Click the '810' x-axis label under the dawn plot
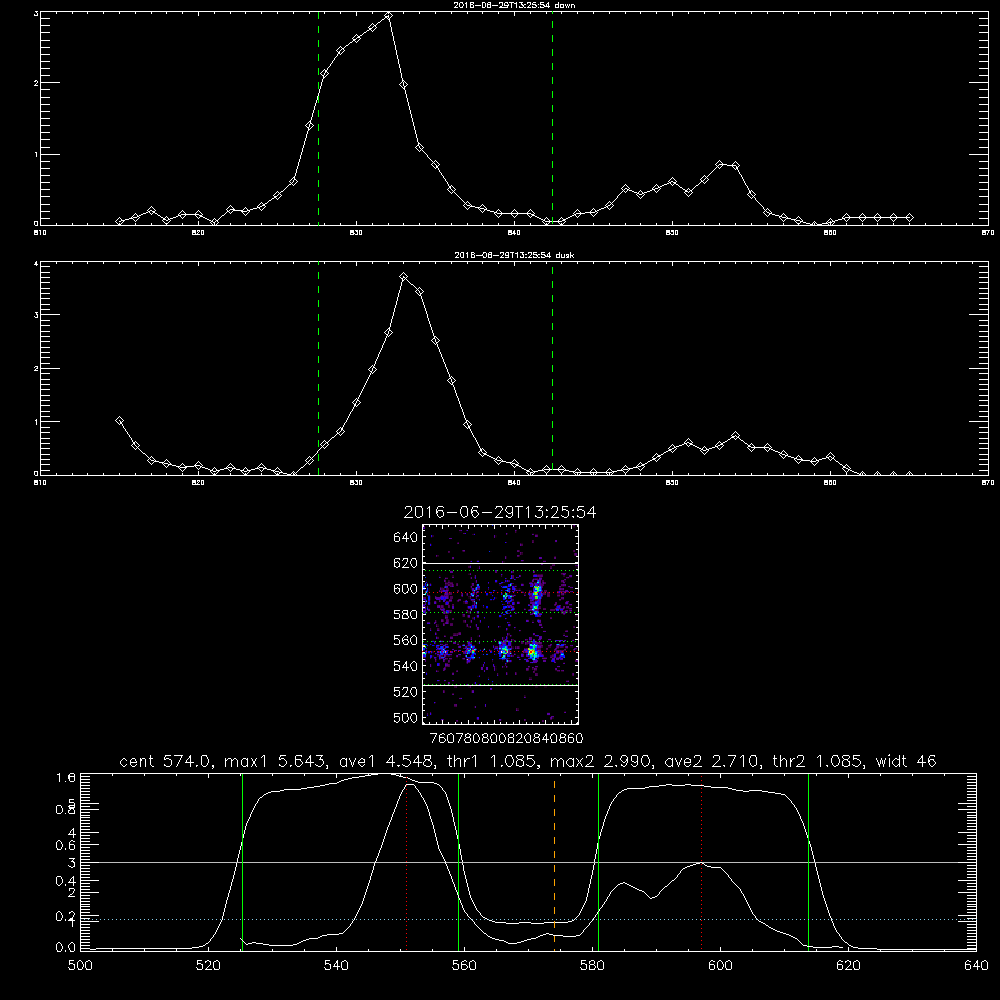Image resolution: width=1000 pixels, height=1000 pixels. pyautogui.click(x=40, y=233)
